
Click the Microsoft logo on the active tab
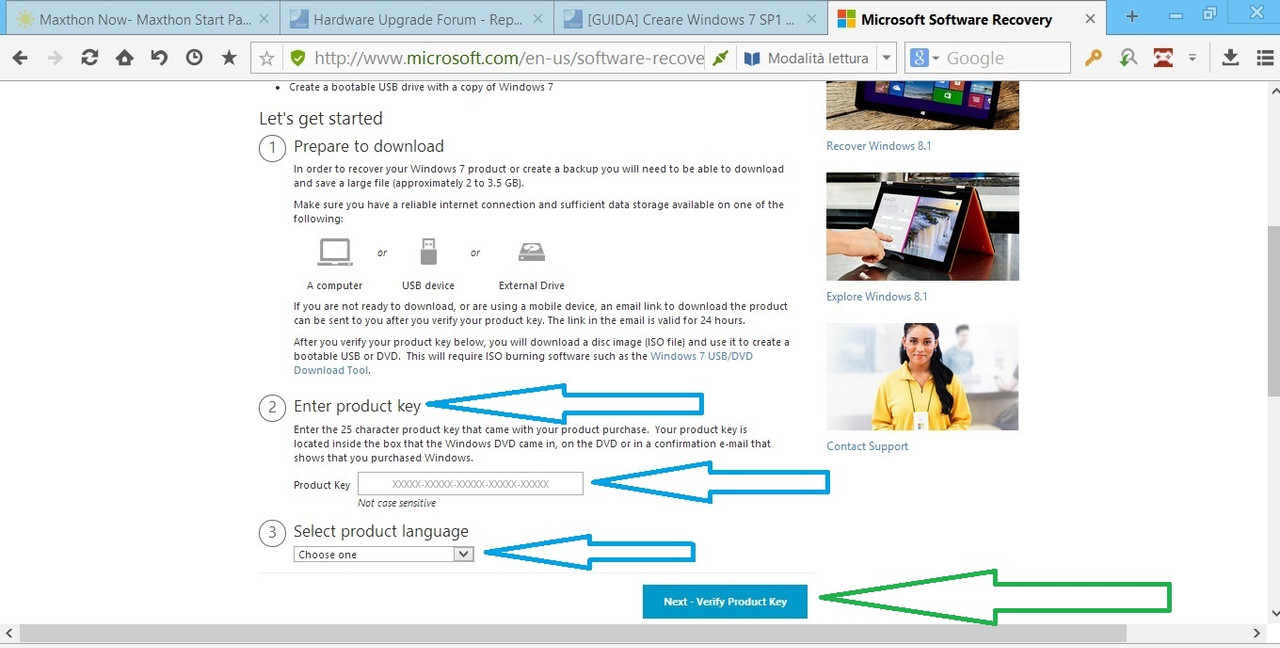click(846, 19)
